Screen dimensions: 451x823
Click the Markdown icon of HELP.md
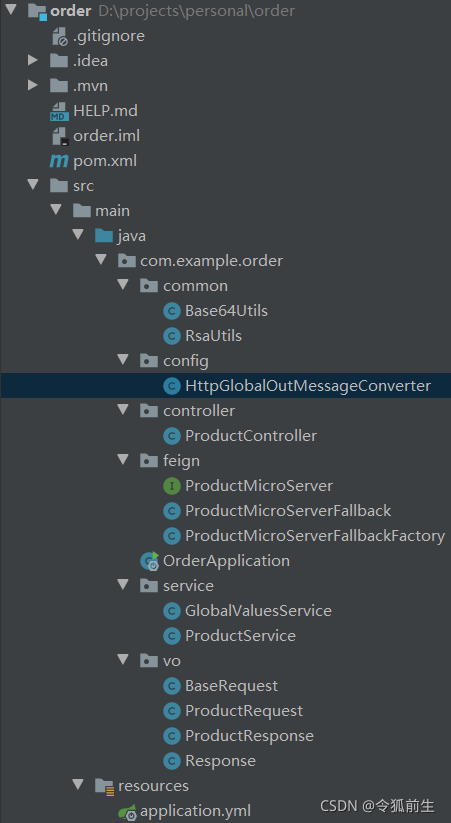coord(59,111)
